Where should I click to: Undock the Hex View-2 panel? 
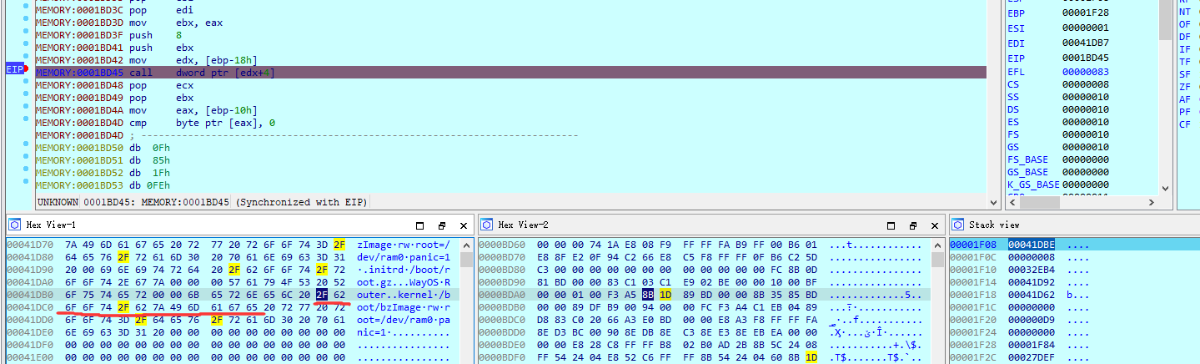(x=914, y=226)
